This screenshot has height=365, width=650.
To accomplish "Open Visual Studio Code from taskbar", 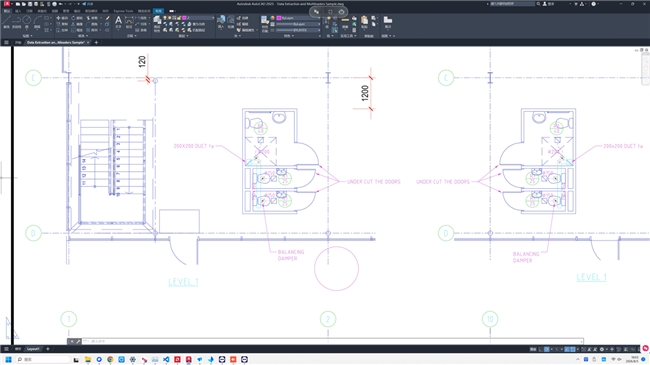I will [x=166, y=360].
